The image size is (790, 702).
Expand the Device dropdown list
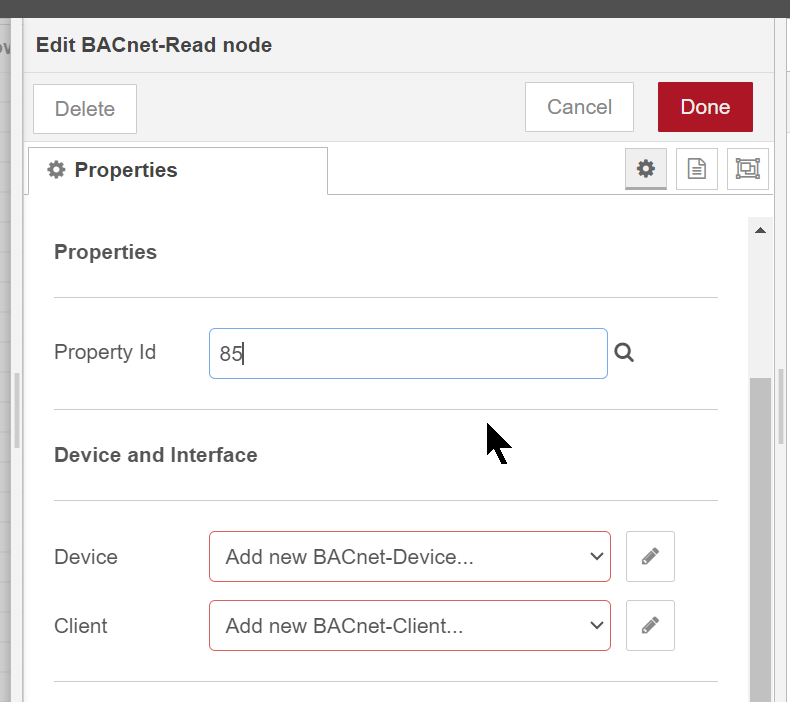(410, 556)
